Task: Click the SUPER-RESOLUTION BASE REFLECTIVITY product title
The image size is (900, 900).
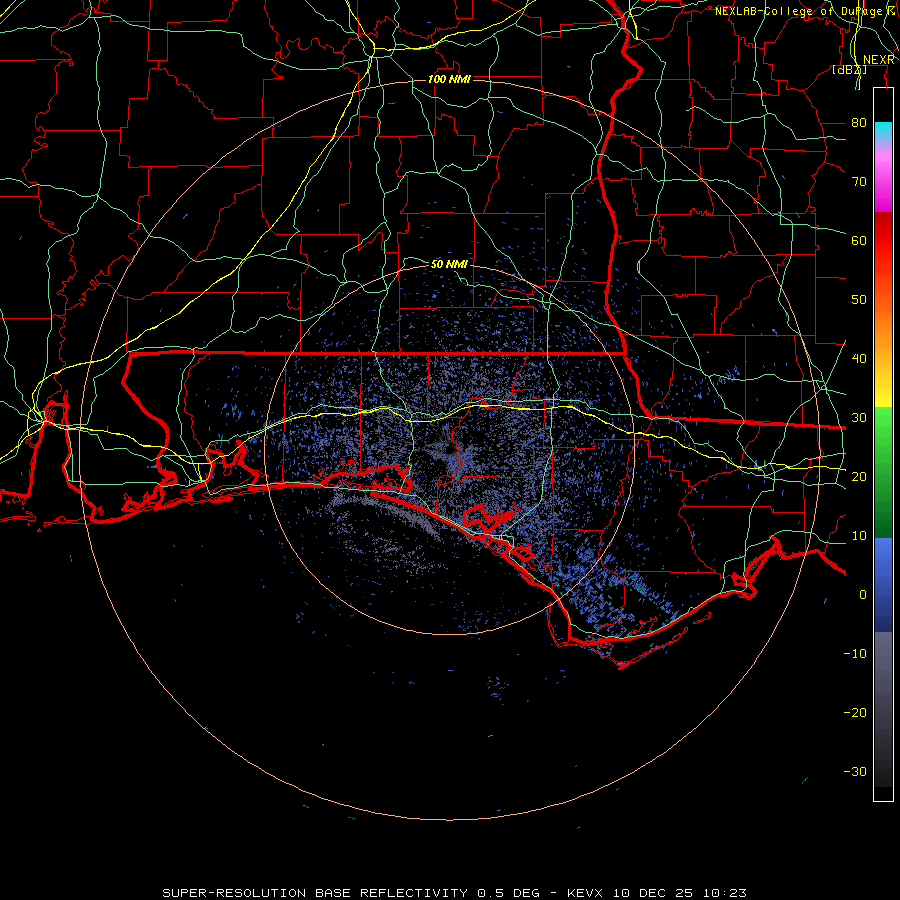Action: click(x=315, y=893)
